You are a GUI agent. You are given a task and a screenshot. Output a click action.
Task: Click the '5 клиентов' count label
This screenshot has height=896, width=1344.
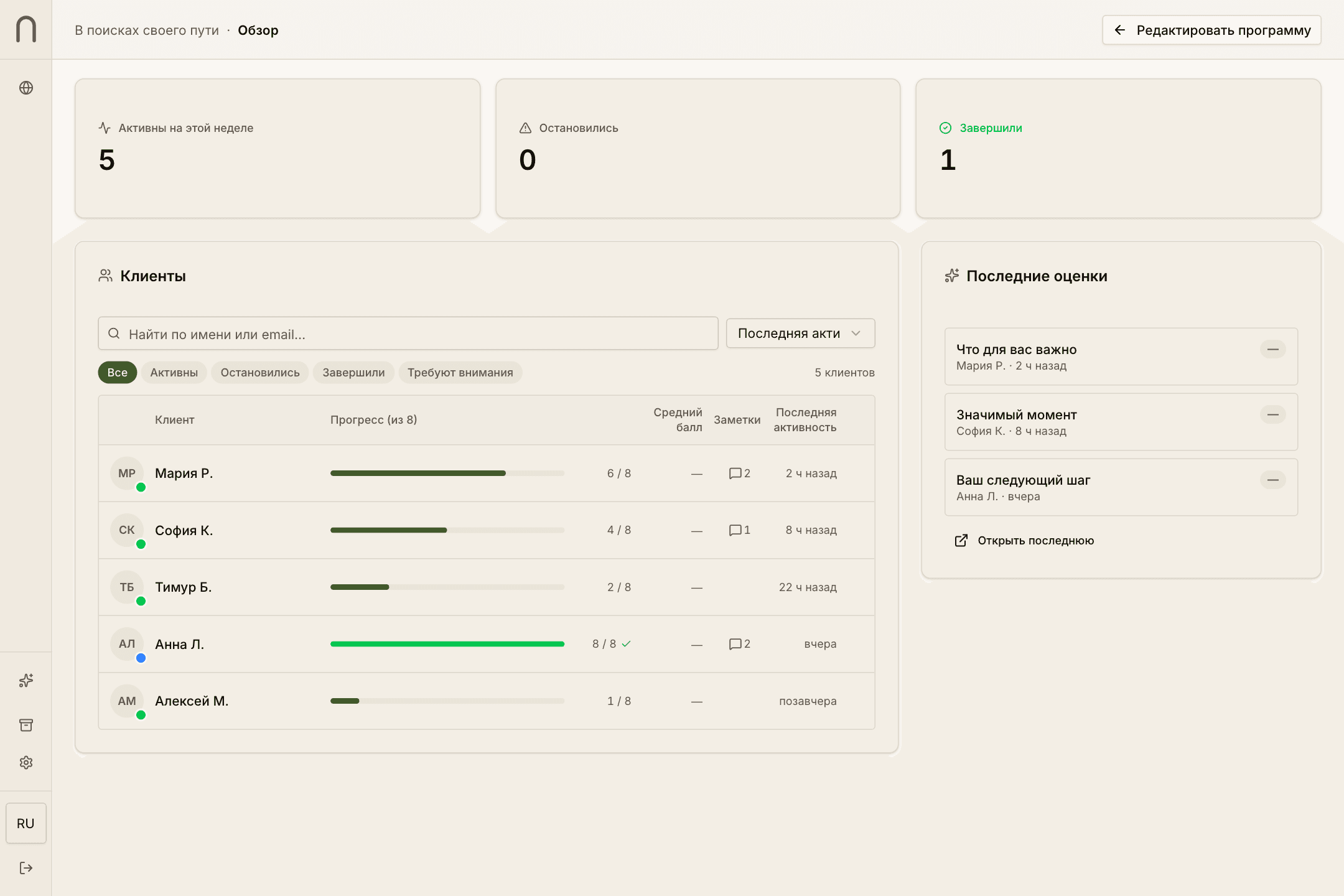click(844, 373)
